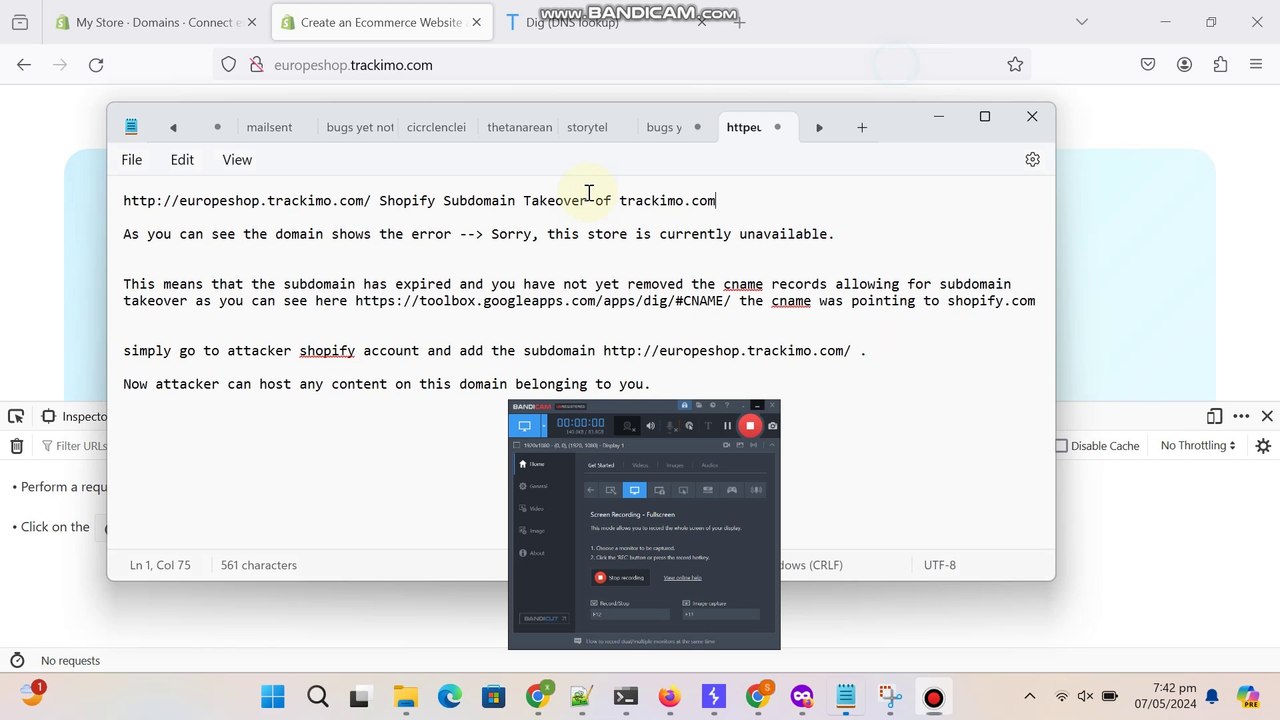Open No Throttling dropdown in DevTools

(x=1198, y=446)
